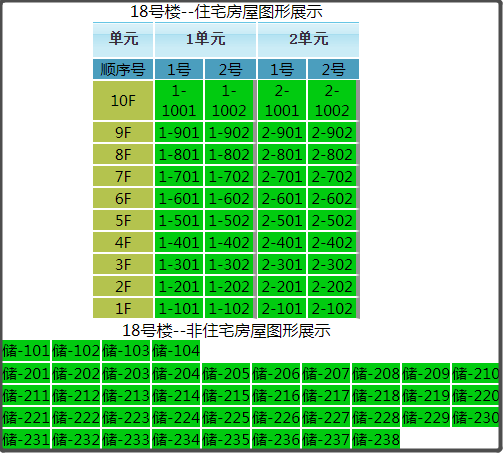Select room 1-301
This screenshot has width=504, height=454.
pyautogui.click(x=179, y=264)
